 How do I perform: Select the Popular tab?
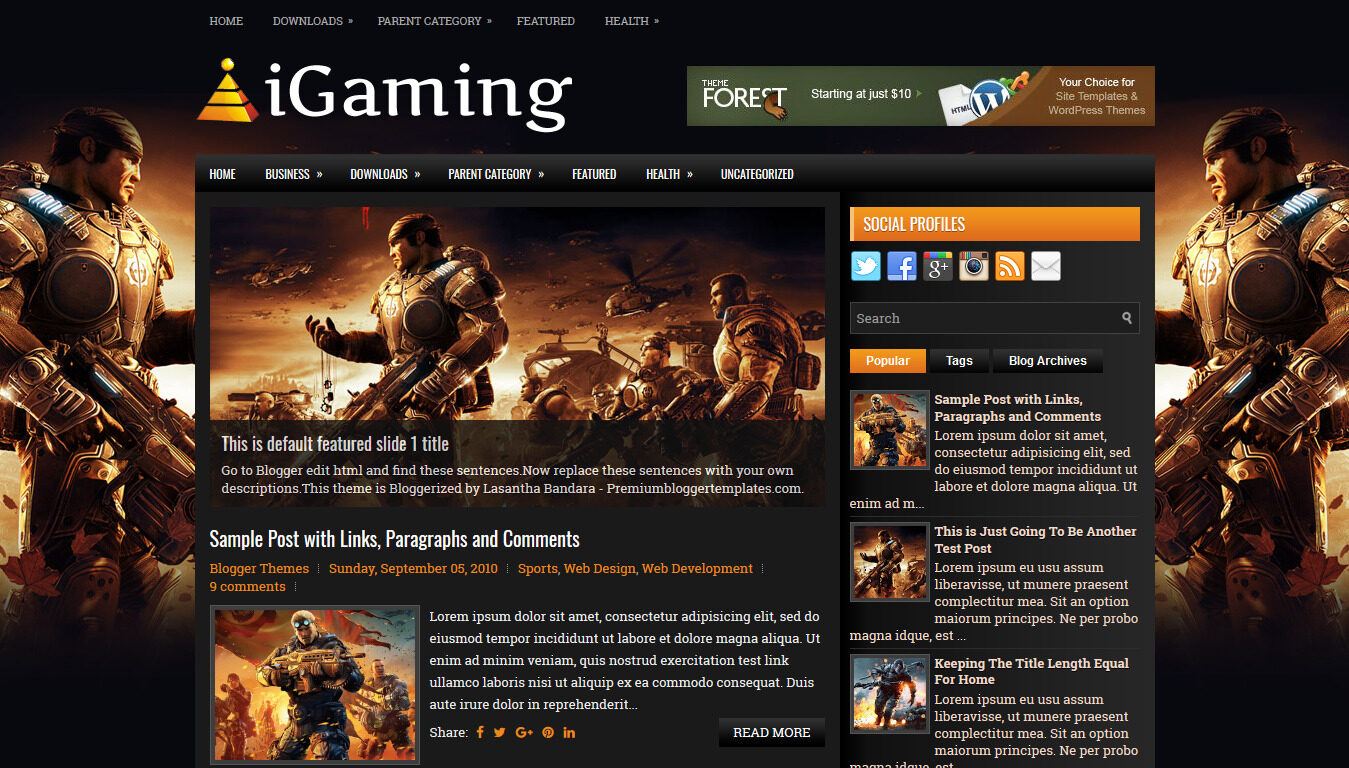coord(888,361)
